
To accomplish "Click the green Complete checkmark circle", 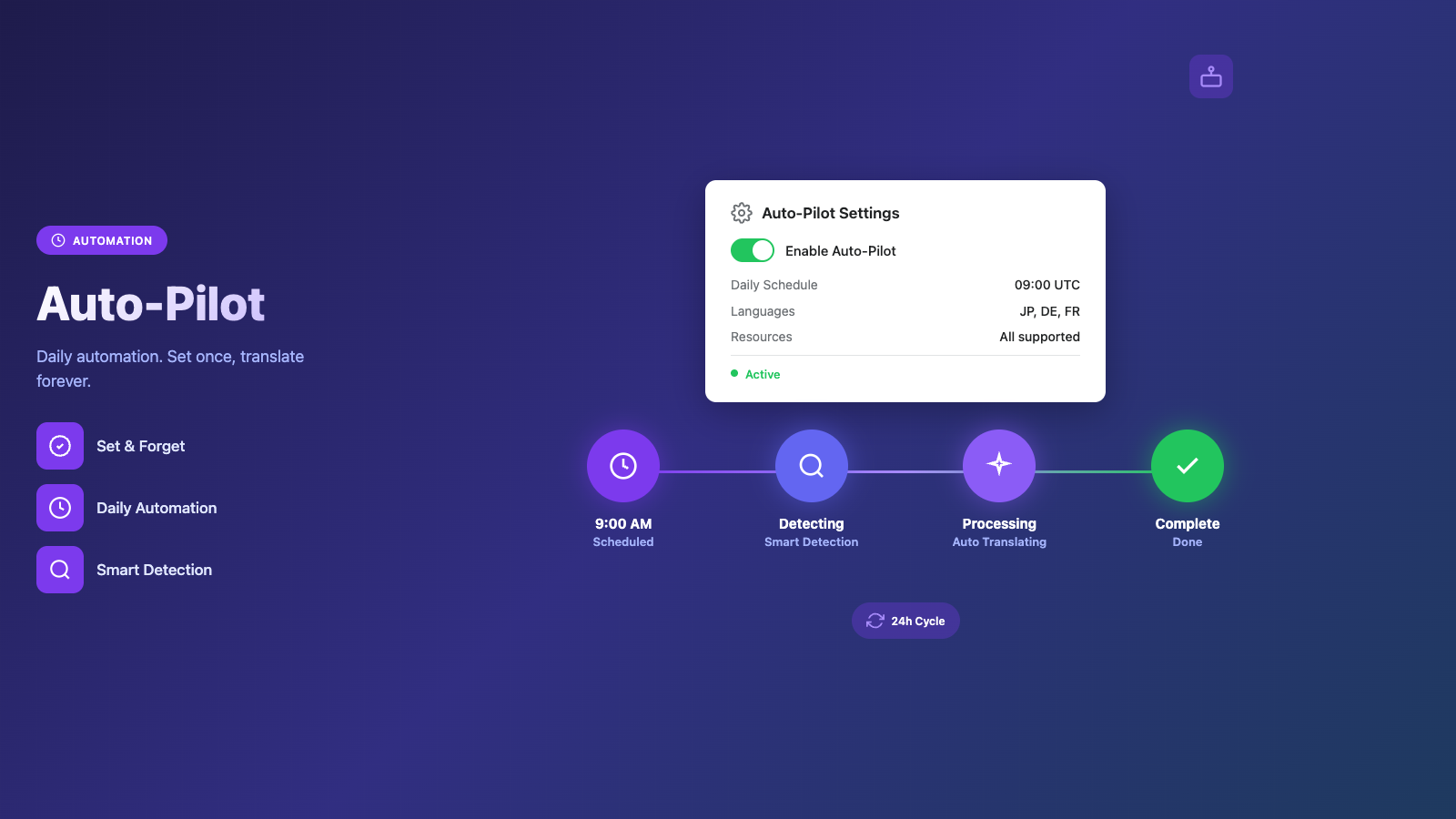I will [1187, 466].
